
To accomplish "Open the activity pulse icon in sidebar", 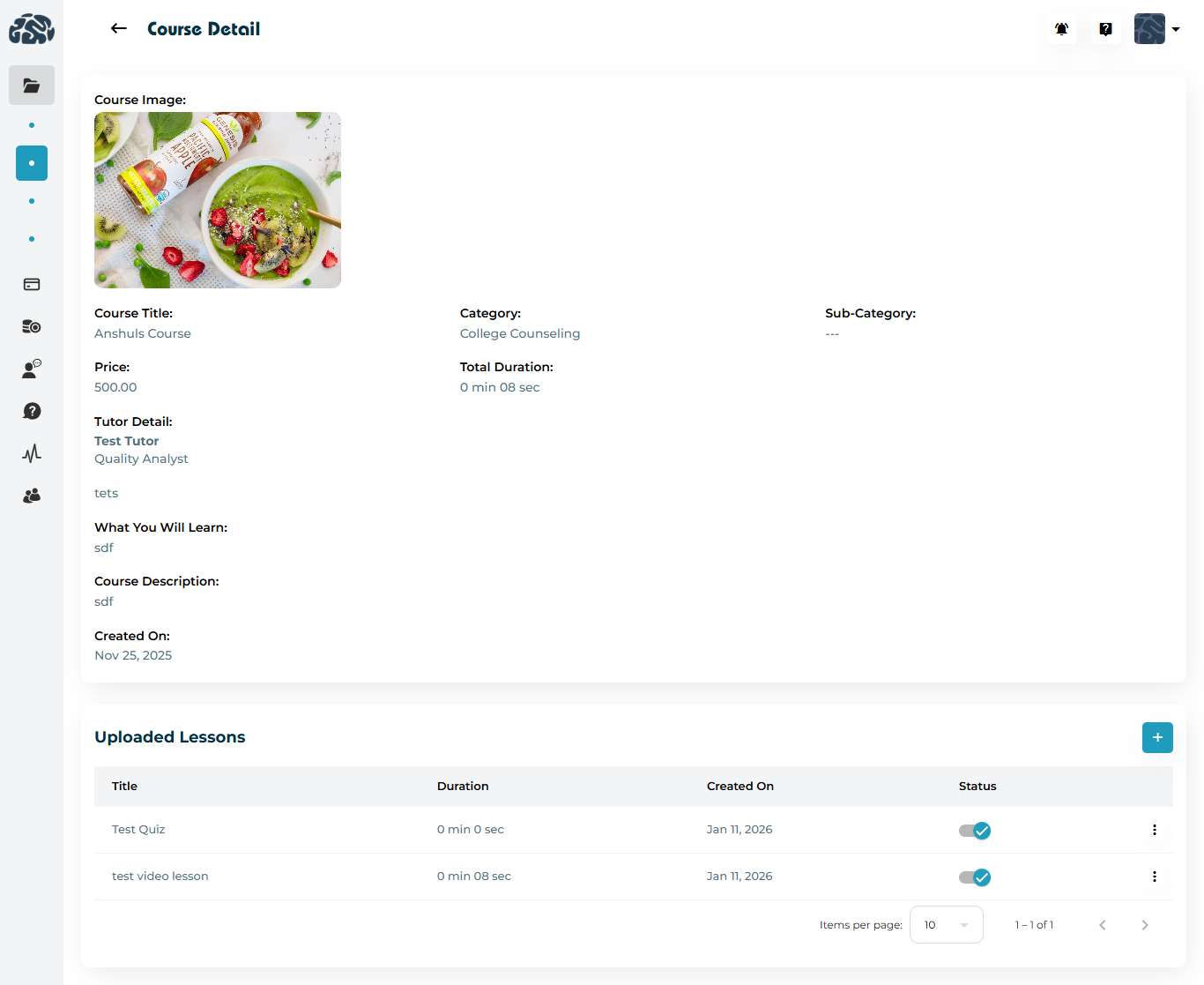I will [x=32, y=453].
